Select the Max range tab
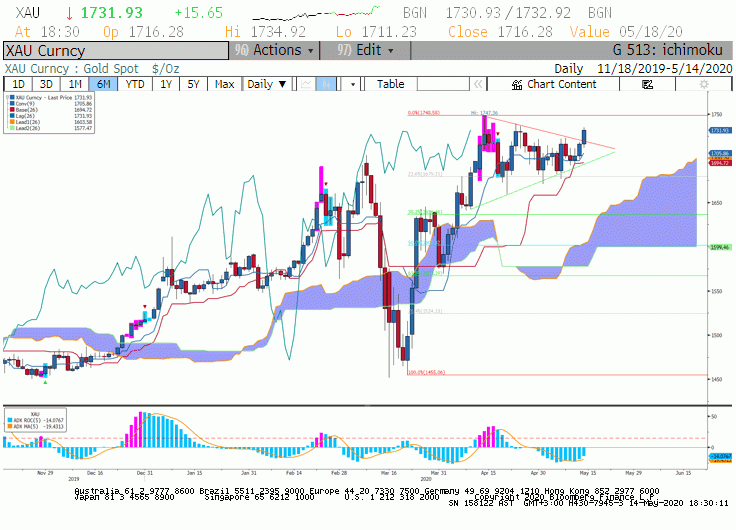This screenshot has height=530, width=736. click(224, 84)
